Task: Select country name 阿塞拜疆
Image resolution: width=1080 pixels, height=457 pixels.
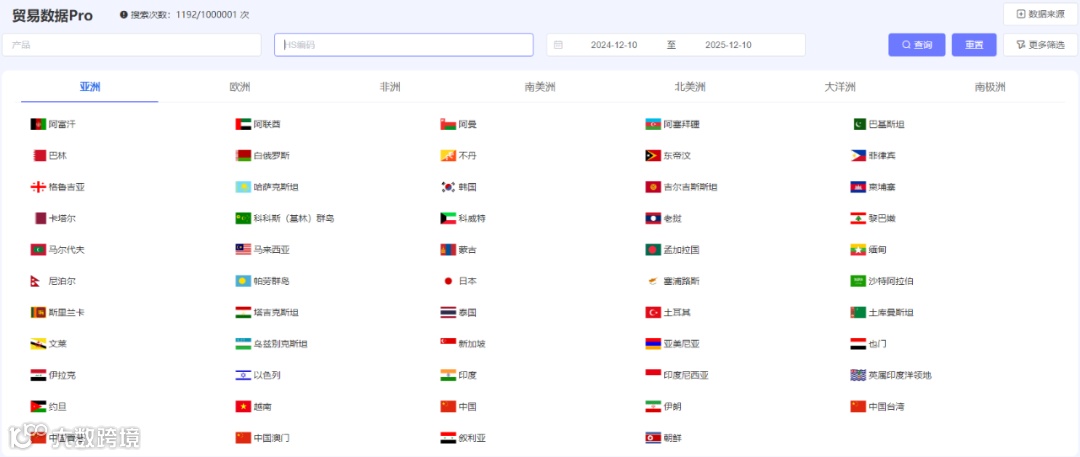Action: (x=681, y=125)
